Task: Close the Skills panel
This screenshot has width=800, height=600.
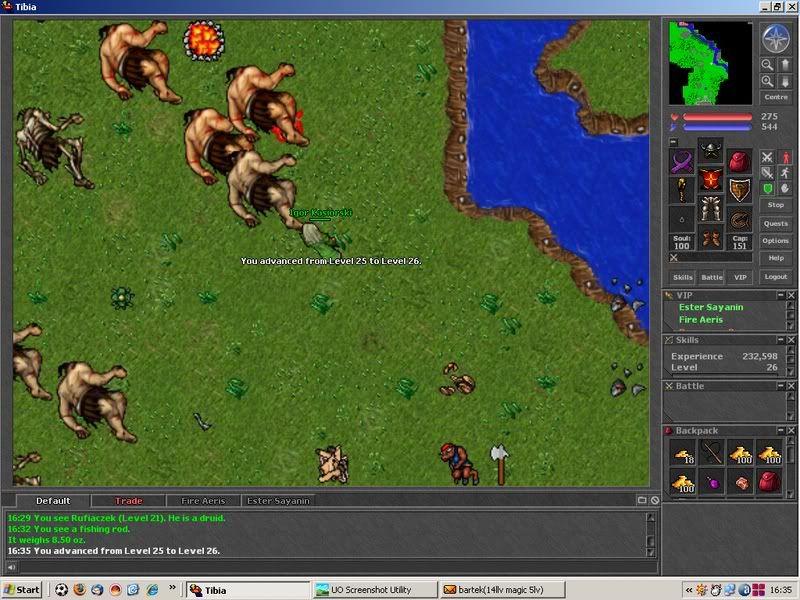Action: [x=791, y=340]
